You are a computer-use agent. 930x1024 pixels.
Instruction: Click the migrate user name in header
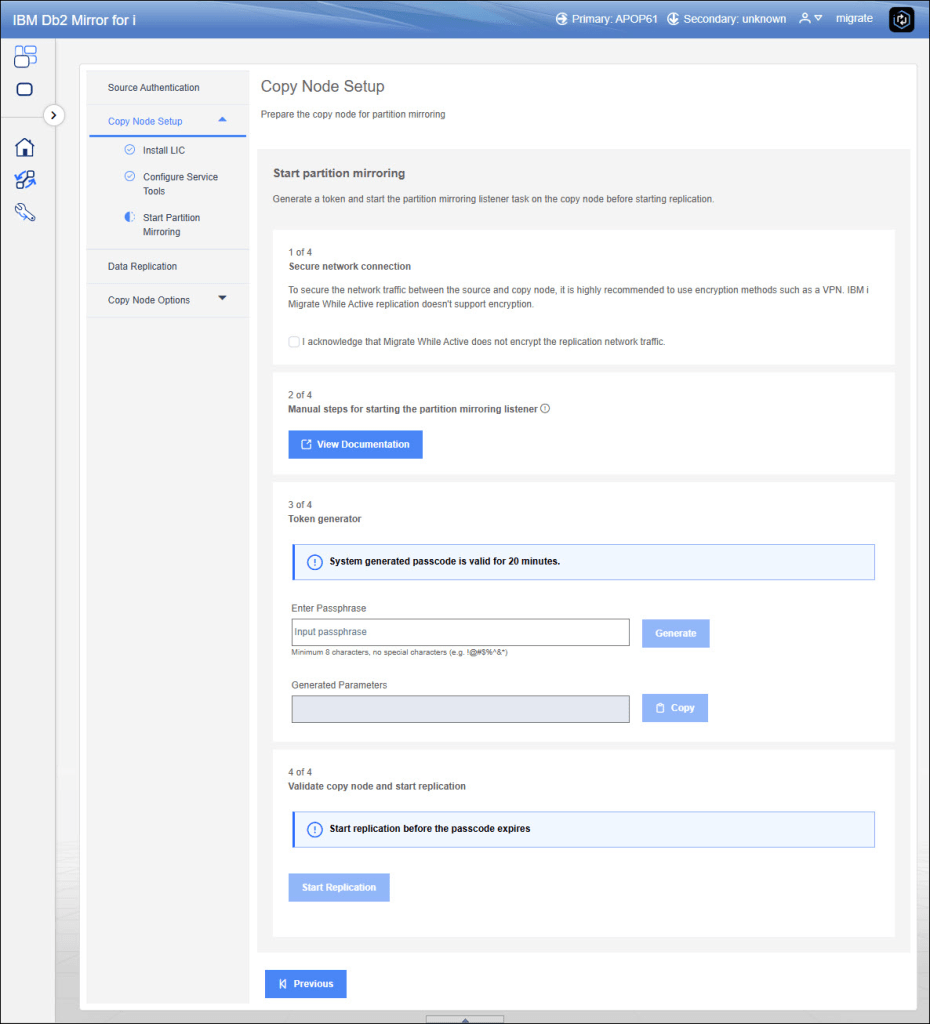click(x=854, y=18)
